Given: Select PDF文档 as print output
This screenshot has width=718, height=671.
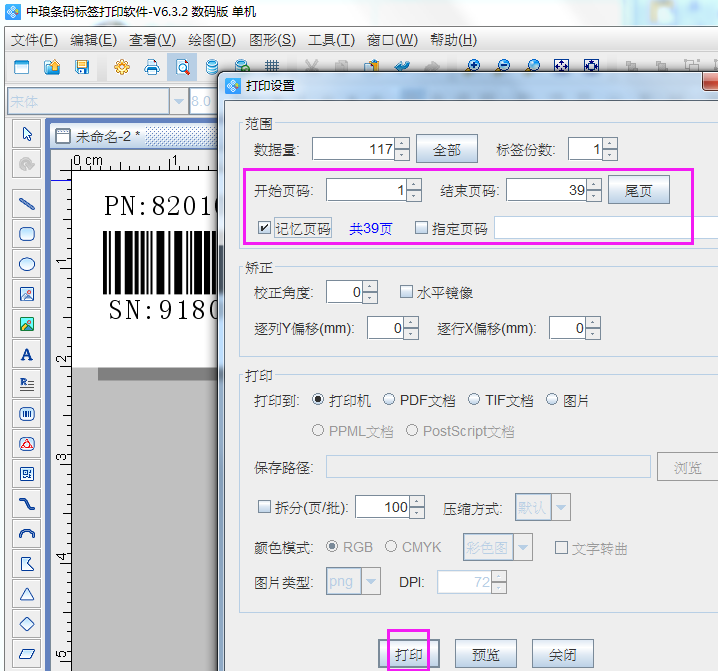Looking at the screenshot, I should pyautogui.click(x=389, y=400).
